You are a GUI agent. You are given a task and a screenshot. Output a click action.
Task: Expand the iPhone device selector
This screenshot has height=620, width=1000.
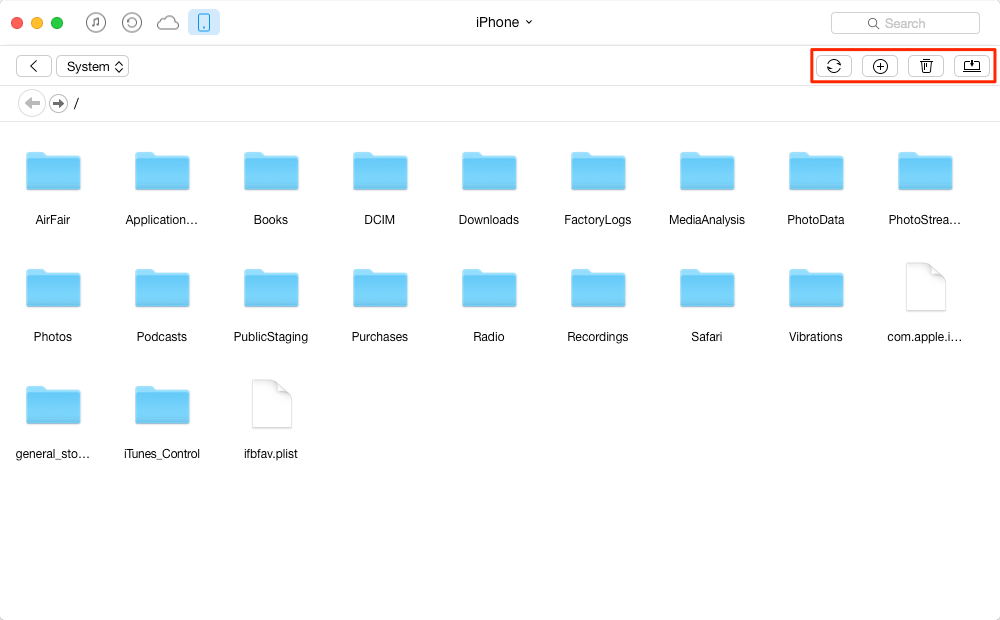[x=504, y=22]
